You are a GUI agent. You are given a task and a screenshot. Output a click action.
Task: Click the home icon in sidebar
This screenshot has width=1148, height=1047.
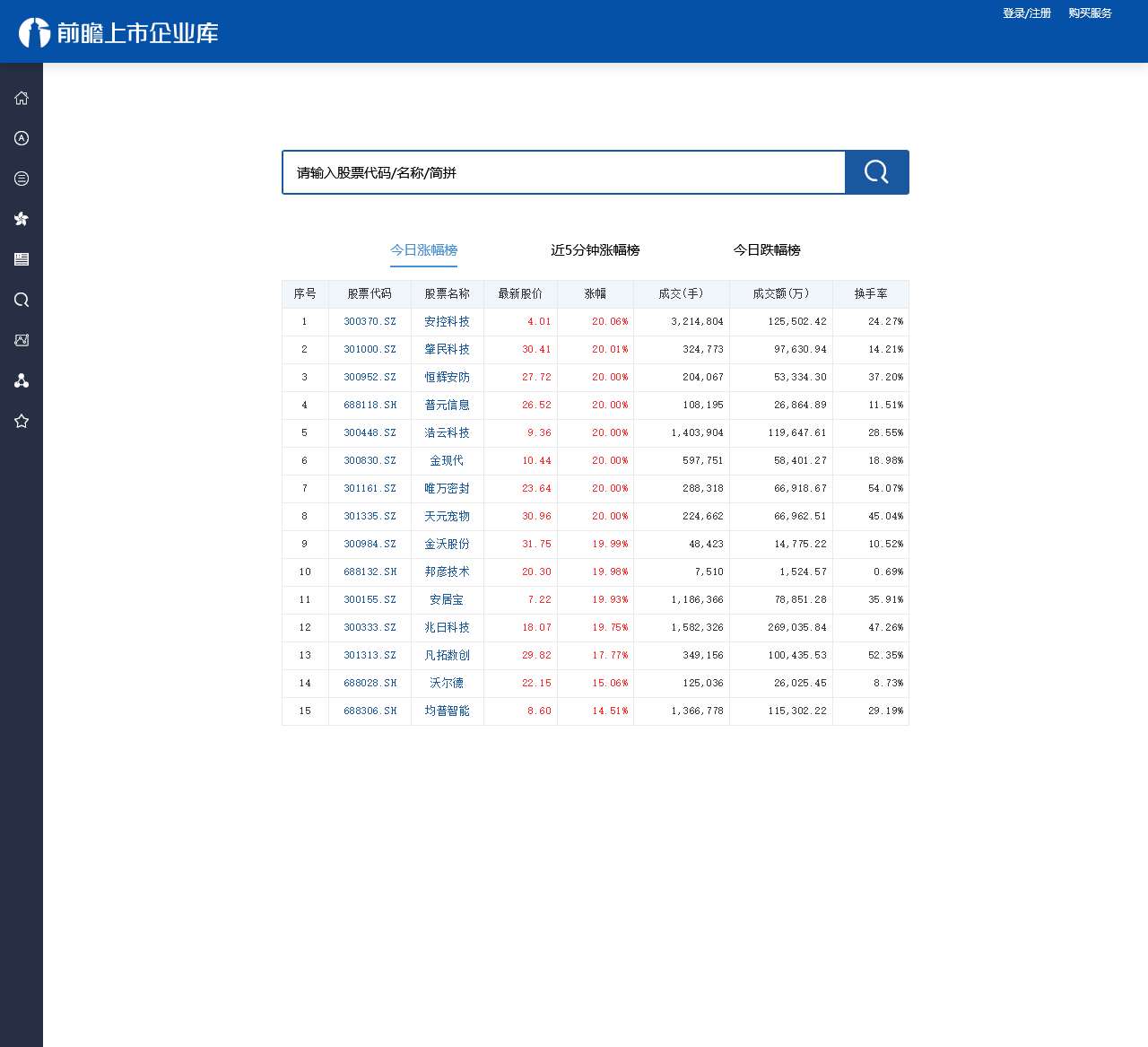(x=22, y=98)
